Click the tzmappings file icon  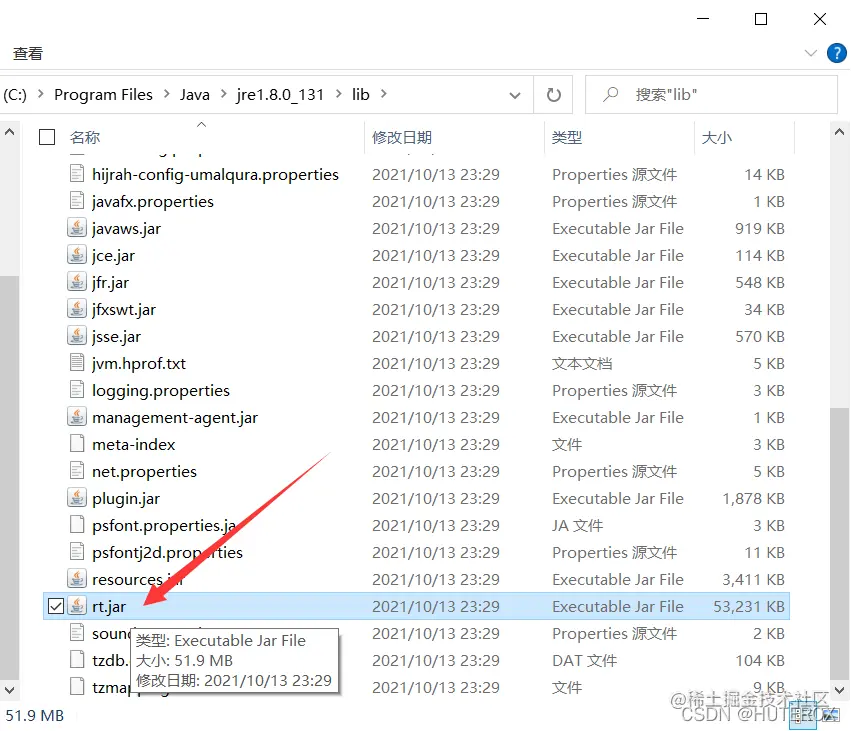(77, 687)
